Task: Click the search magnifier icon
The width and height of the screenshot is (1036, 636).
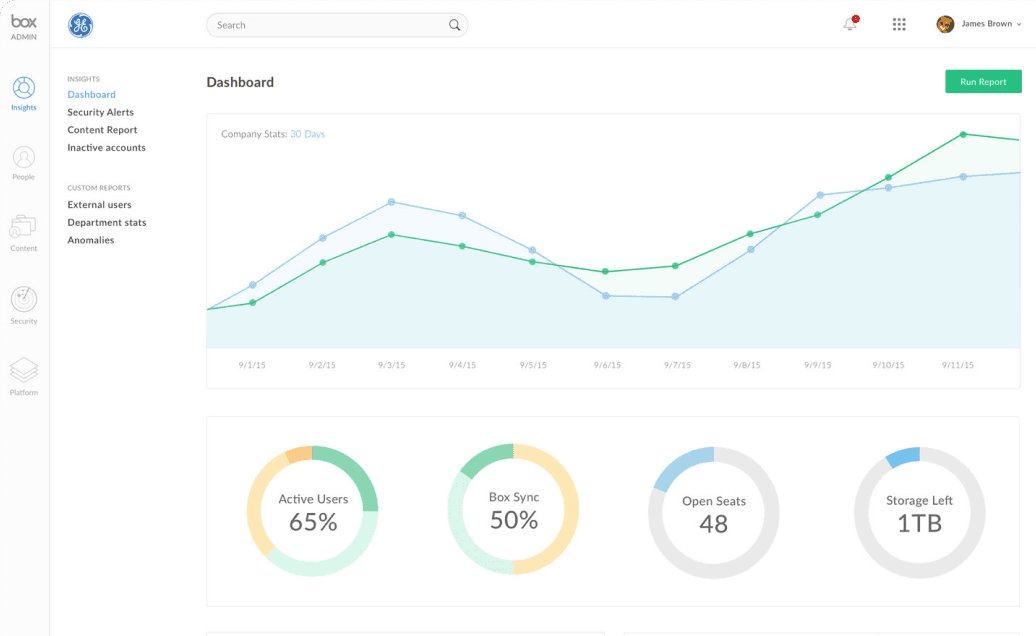Action: (x=455, y=25)
